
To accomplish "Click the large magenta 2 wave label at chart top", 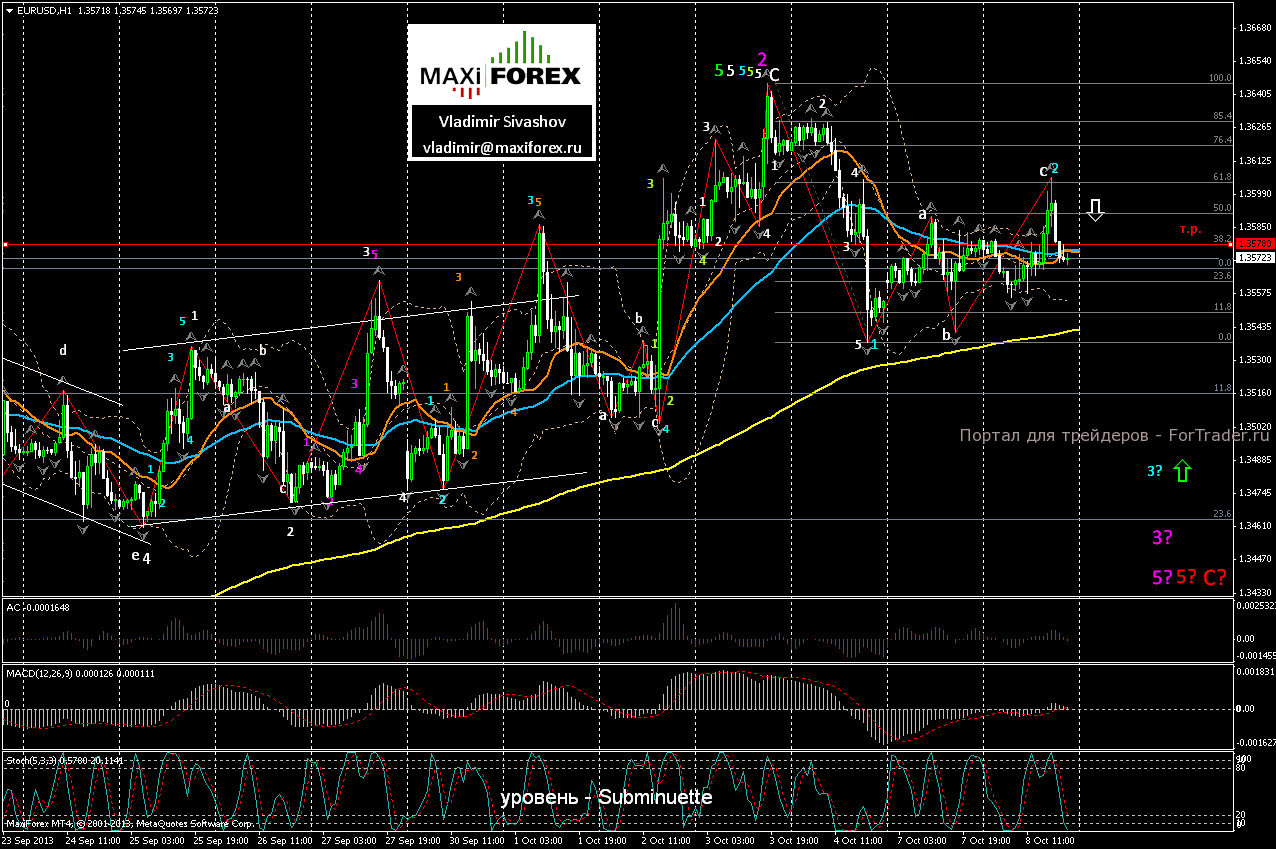I will [x=762, y=59].
